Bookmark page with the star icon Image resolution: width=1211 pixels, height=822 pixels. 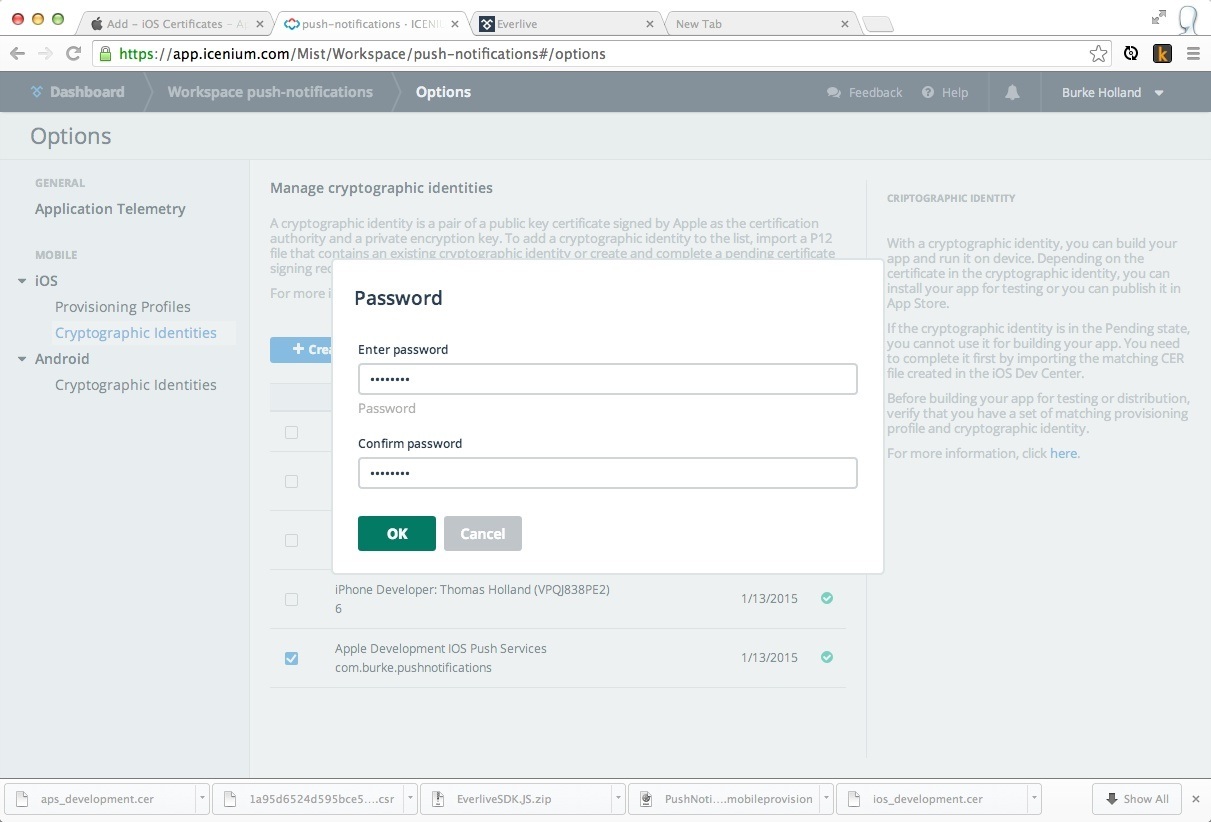[x=1098, y=54]
